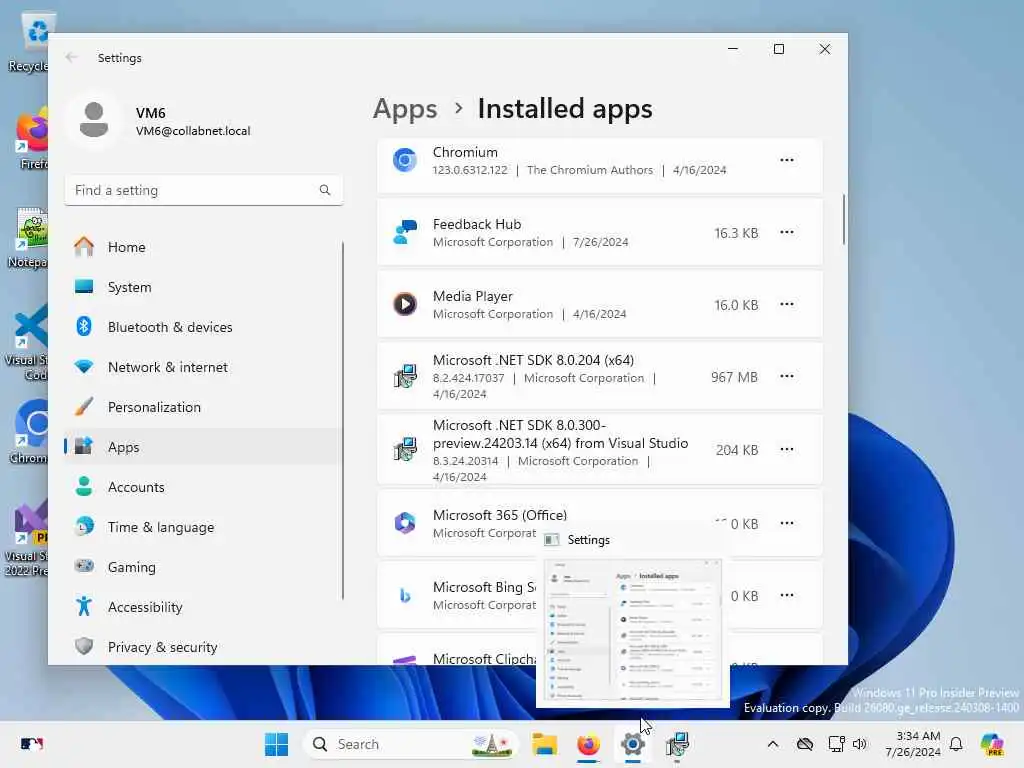Click the installed apps list scrollbar
This screenshot has height=768, width=1024.
pyautogui.click(x=844, y=219)
